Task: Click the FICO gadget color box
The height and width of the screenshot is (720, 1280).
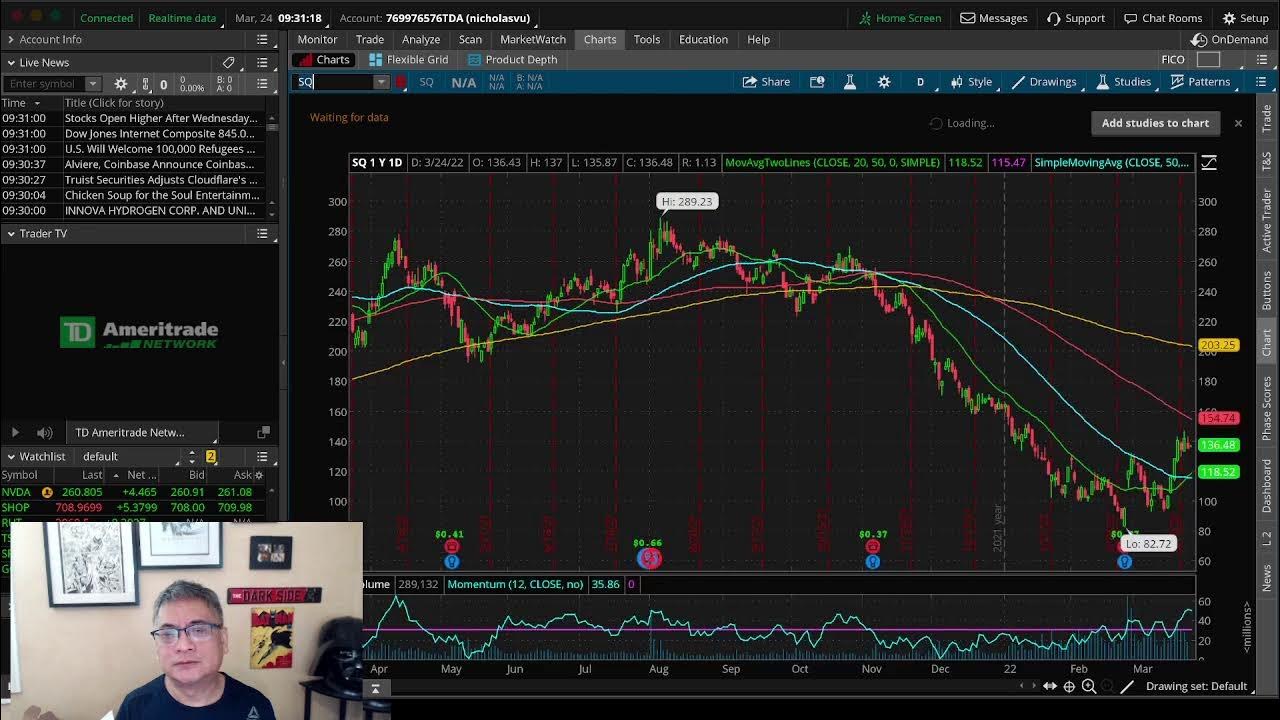Action: point(1208,60)
